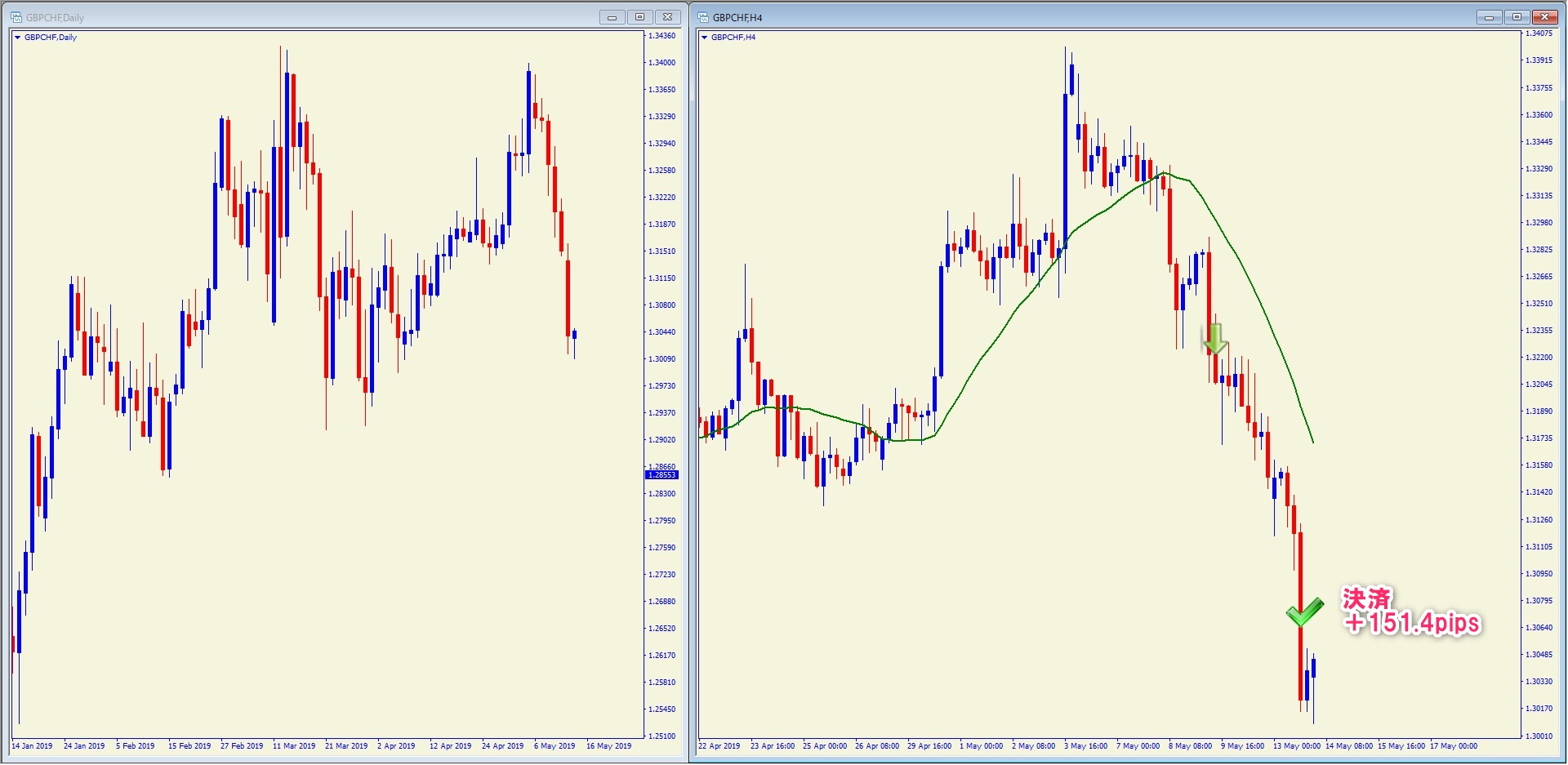The width and height of the screenshot is (1568, 765).
Task: Click the 16 May 2019 date label
Action: click(x=608, y=746)
